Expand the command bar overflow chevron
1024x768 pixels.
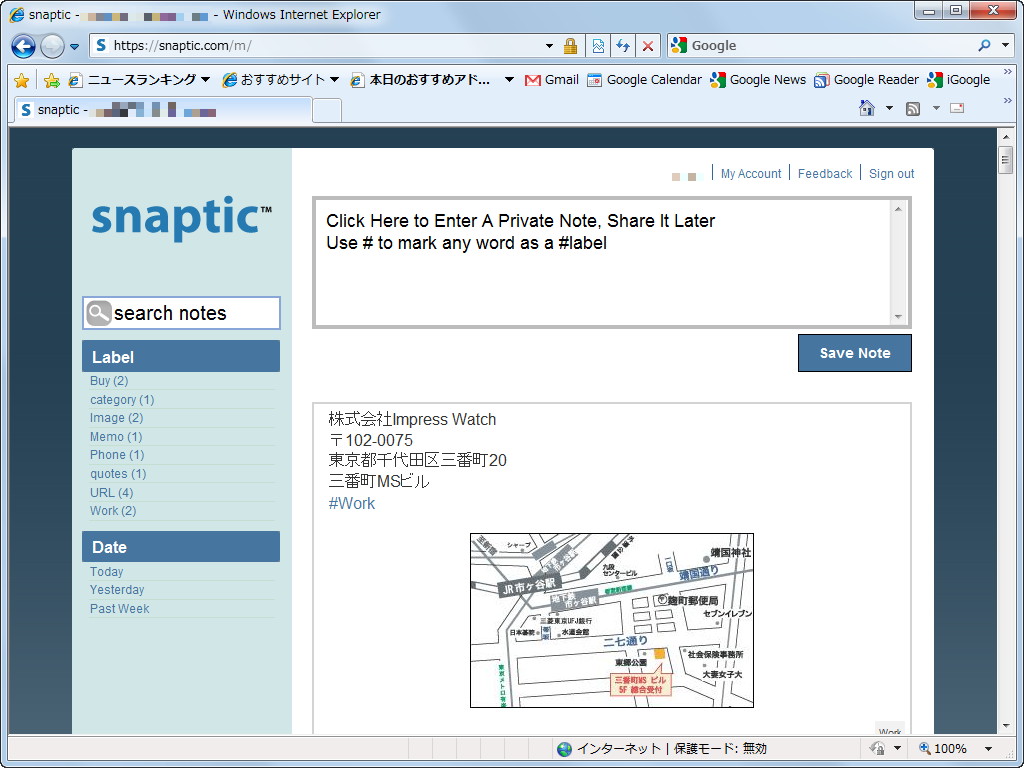1008,100
